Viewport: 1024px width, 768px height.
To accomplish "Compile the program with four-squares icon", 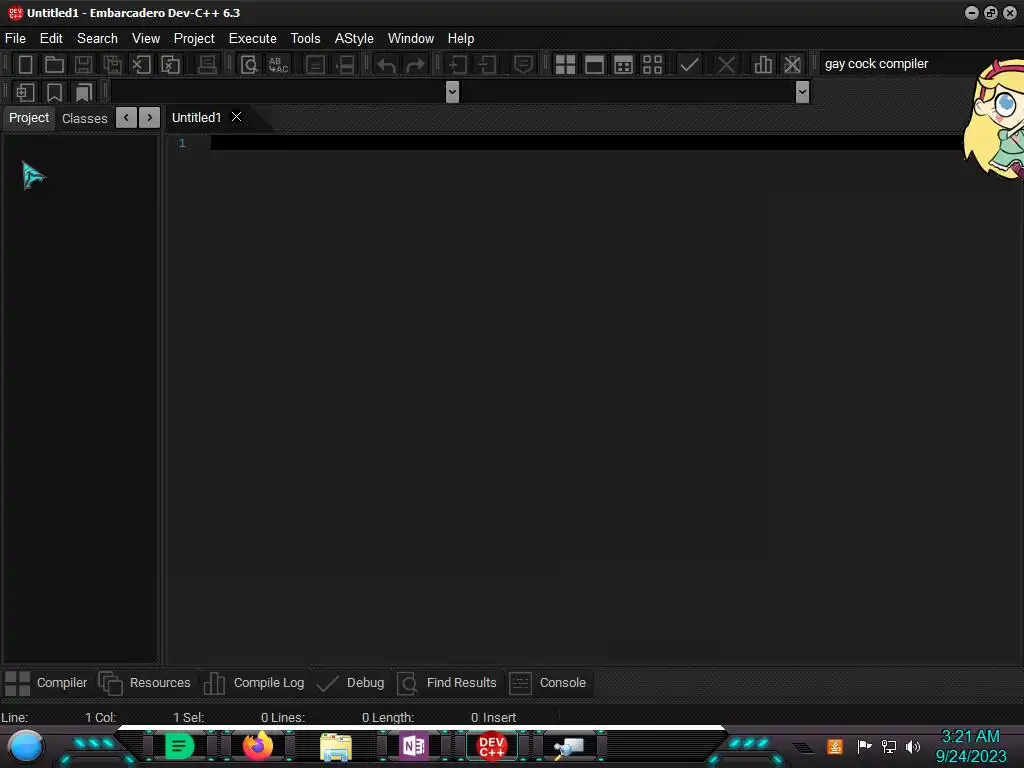I will (565, 64).
